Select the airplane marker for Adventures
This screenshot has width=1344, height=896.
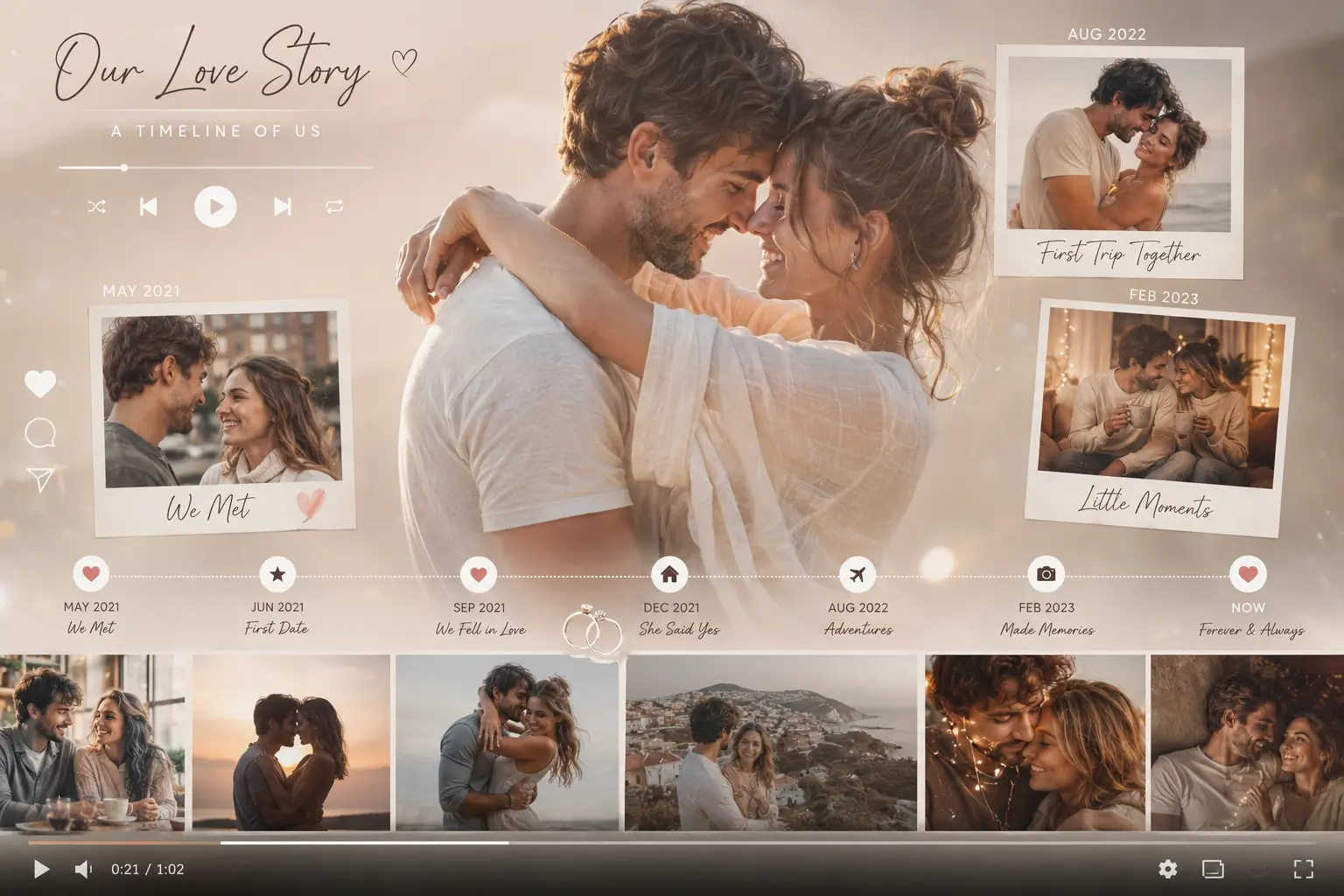tap(857, 575)
